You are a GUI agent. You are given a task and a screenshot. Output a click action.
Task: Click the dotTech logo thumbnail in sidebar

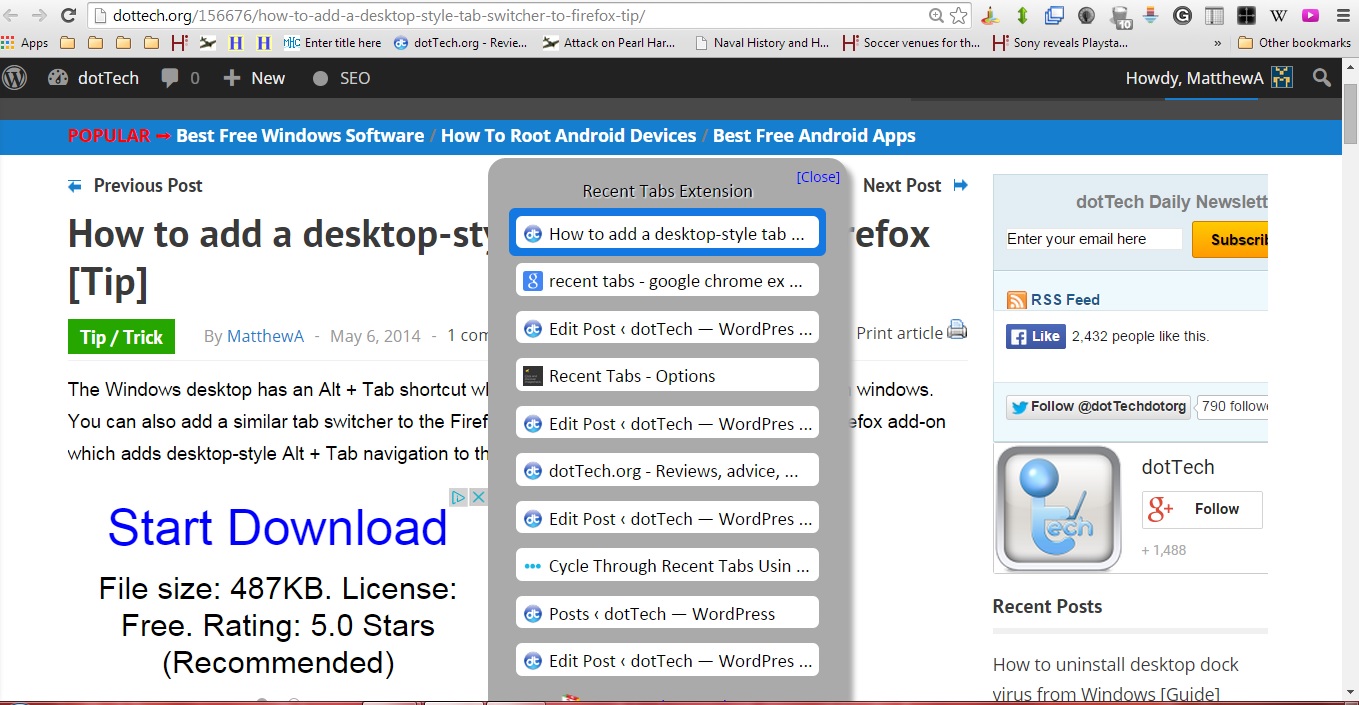coord(1058,509)
